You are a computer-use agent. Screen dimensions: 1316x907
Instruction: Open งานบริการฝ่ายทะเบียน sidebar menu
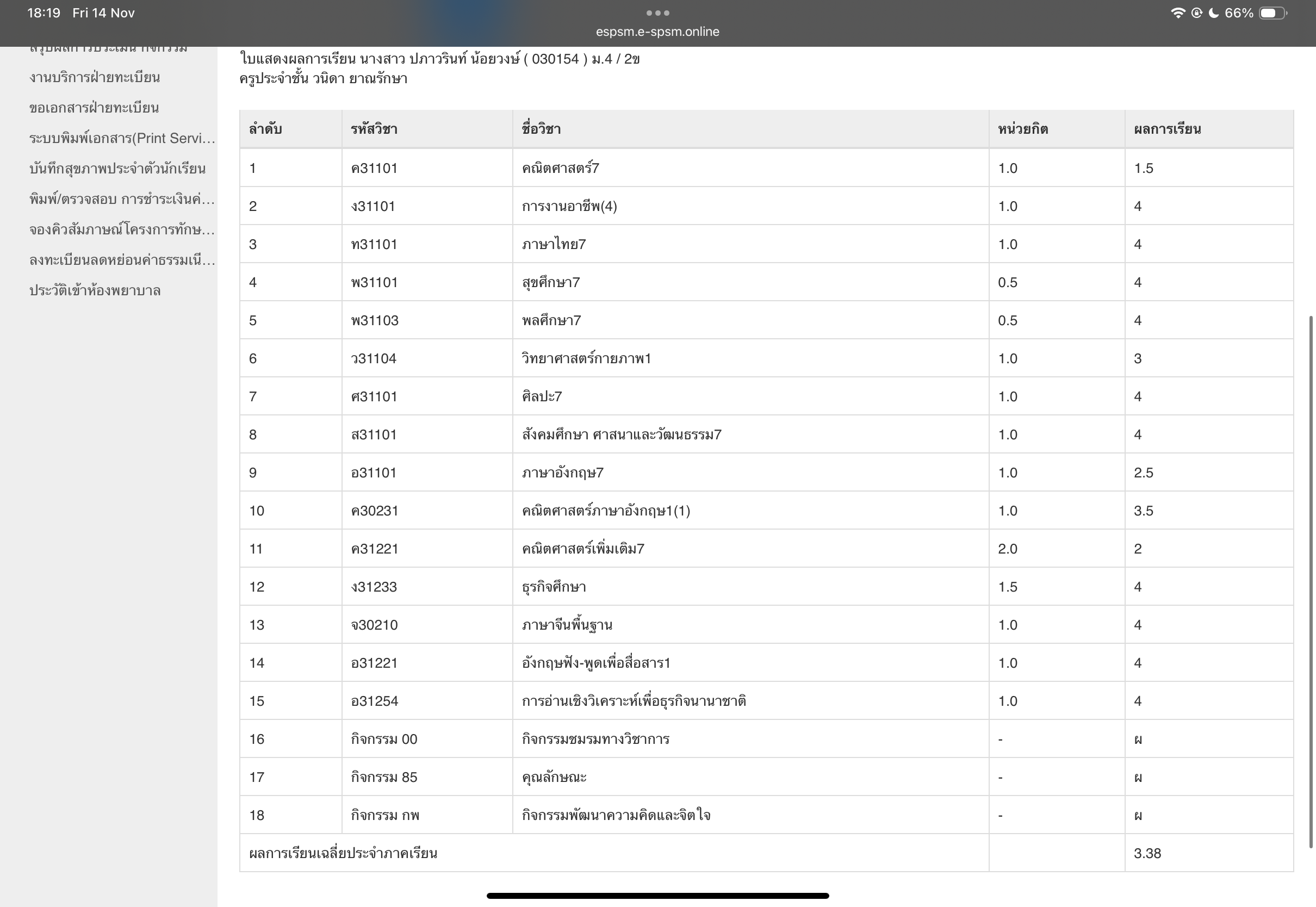click(94, 77)
